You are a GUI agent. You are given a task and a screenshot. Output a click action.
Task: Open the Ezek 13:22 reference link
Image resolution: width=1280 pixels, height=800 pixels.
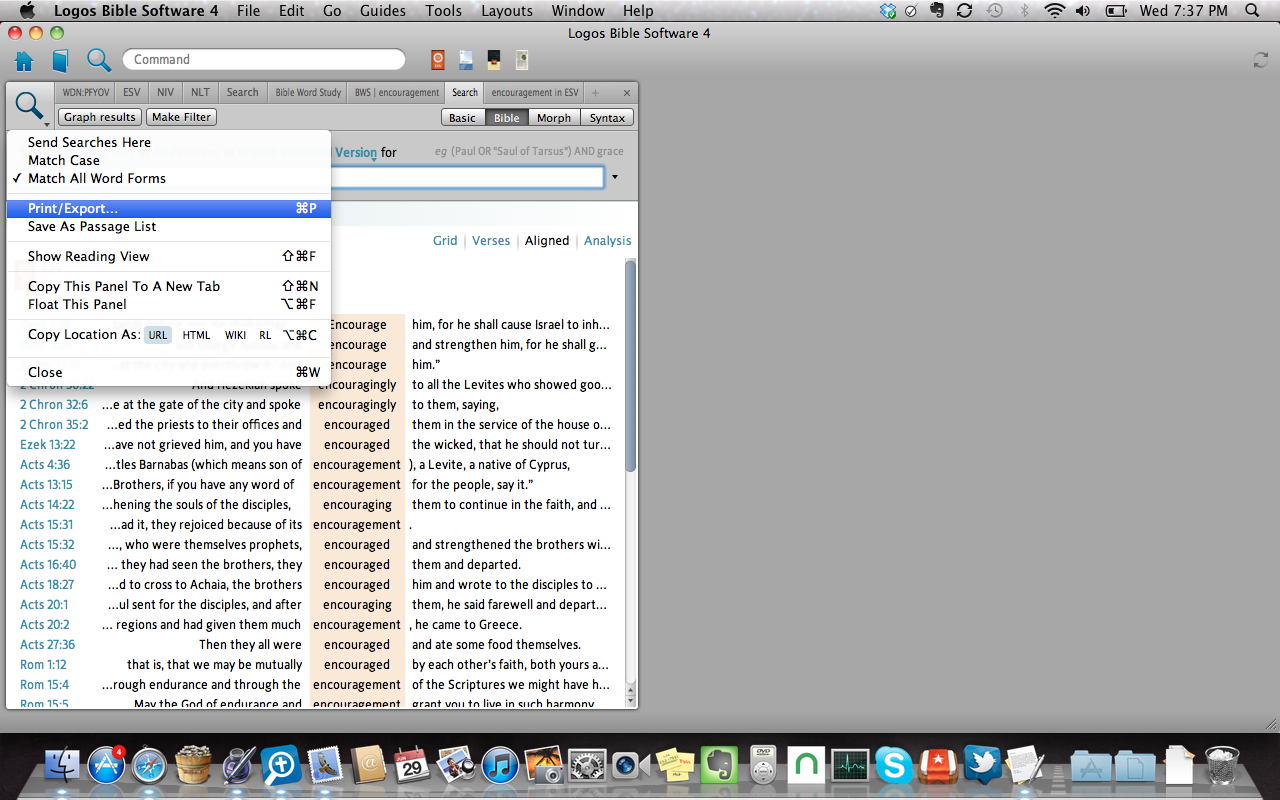click(47, 445)
